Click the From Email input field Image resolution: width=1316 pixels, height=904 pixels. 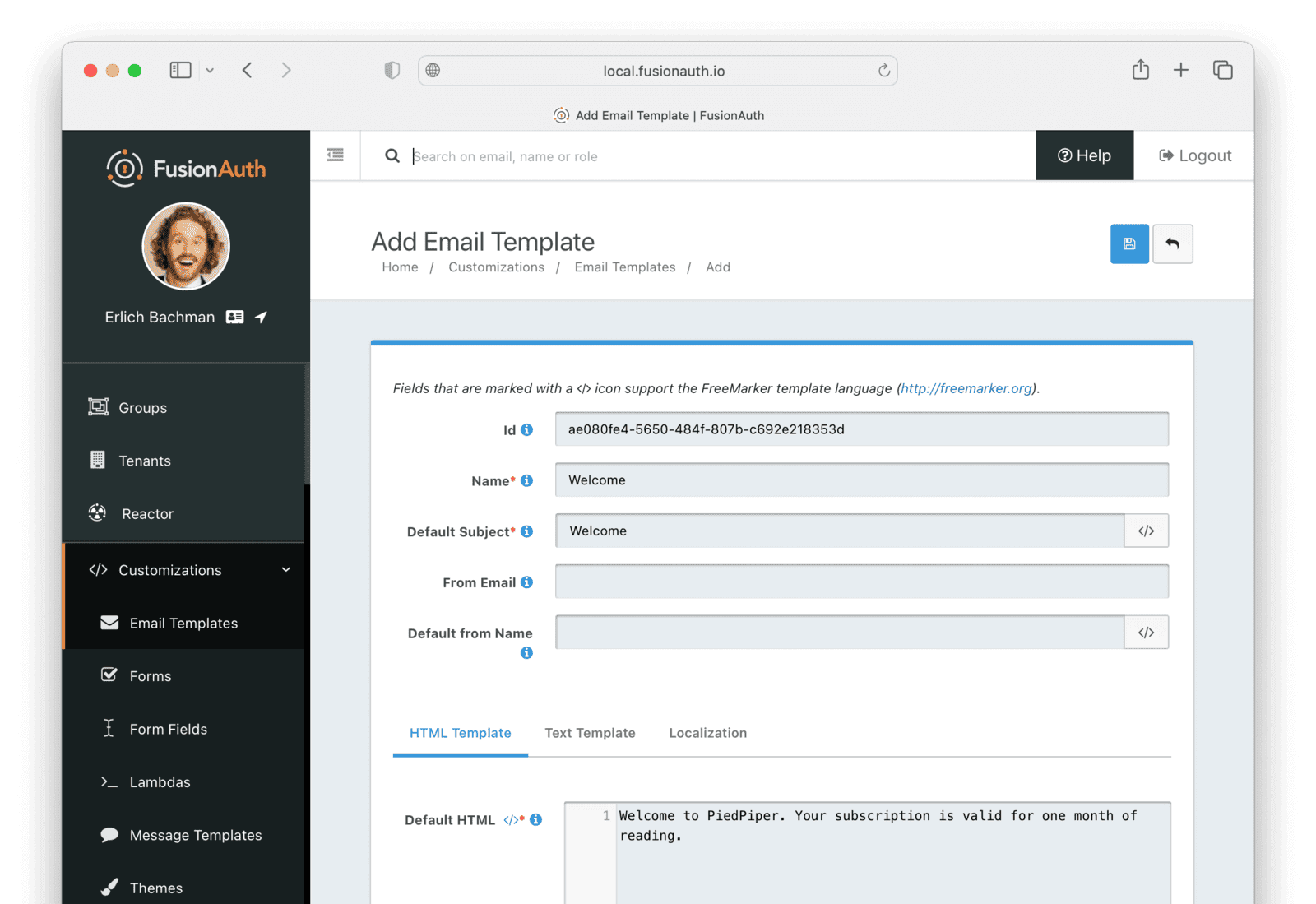861,582
